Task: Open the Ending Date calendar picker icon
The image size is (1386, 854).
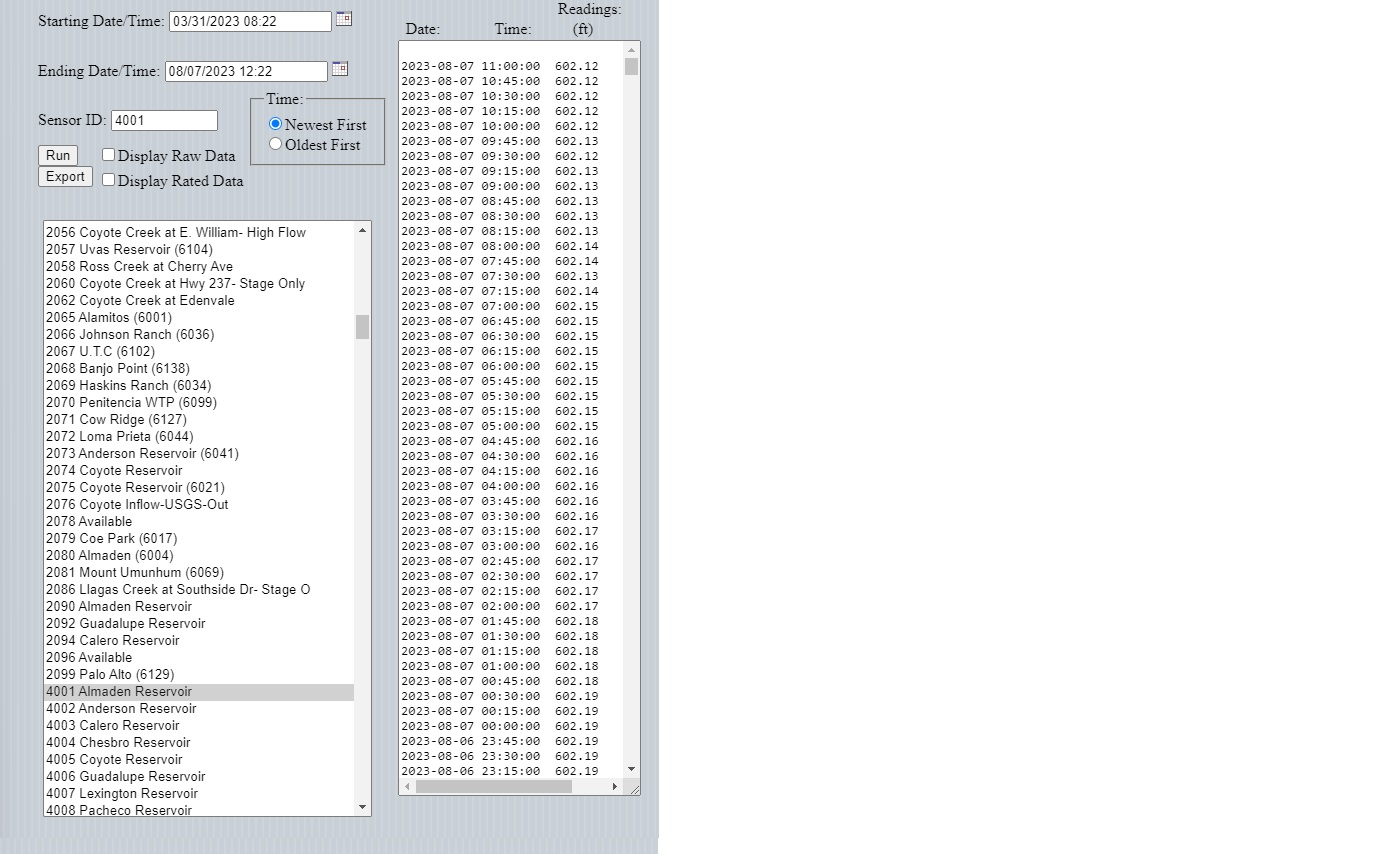Action: 339,69
